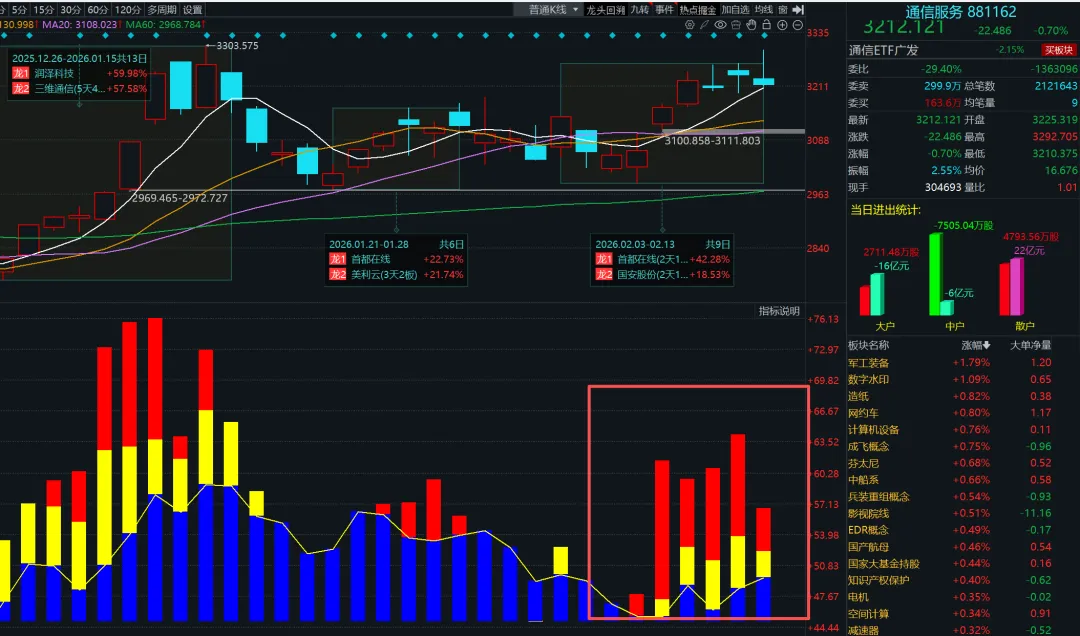Screen dimensions: 1080x636
Task: Click the 板块名称 column header
Action: (x=869, y=345)
